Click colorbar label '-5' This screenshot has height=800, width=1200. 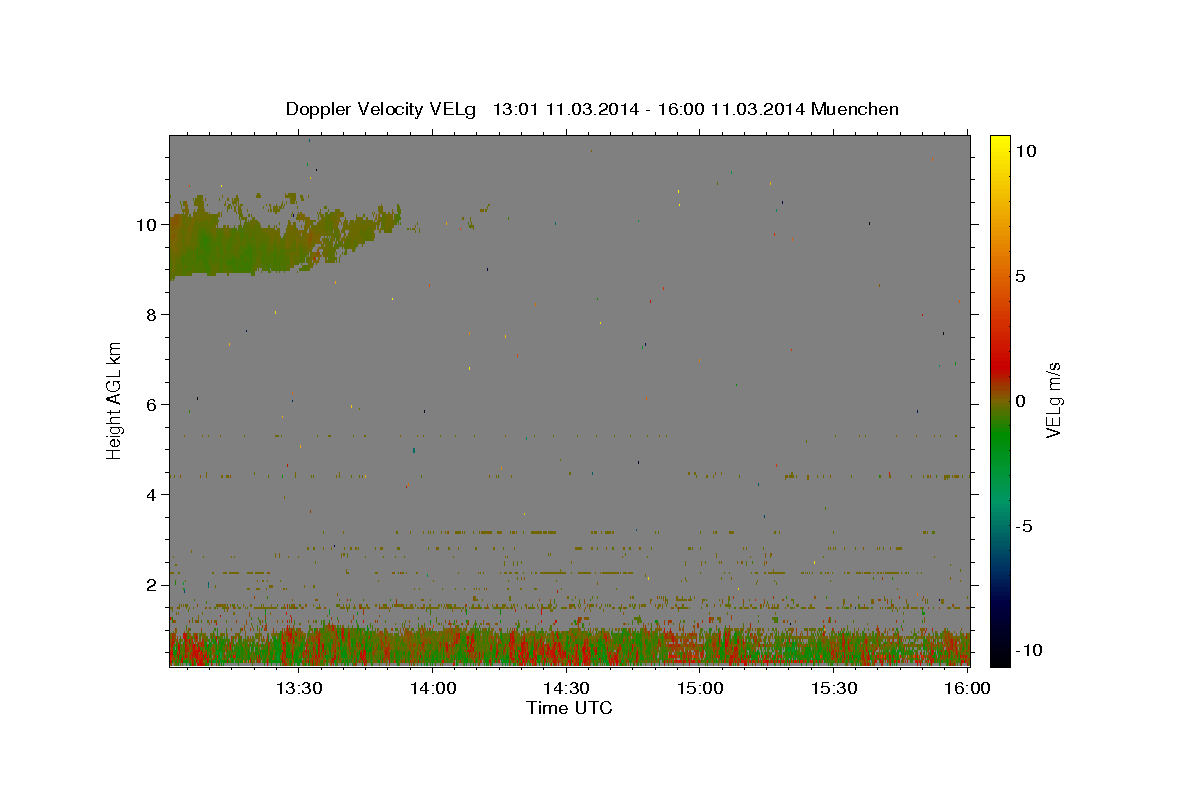point(1025,526)
